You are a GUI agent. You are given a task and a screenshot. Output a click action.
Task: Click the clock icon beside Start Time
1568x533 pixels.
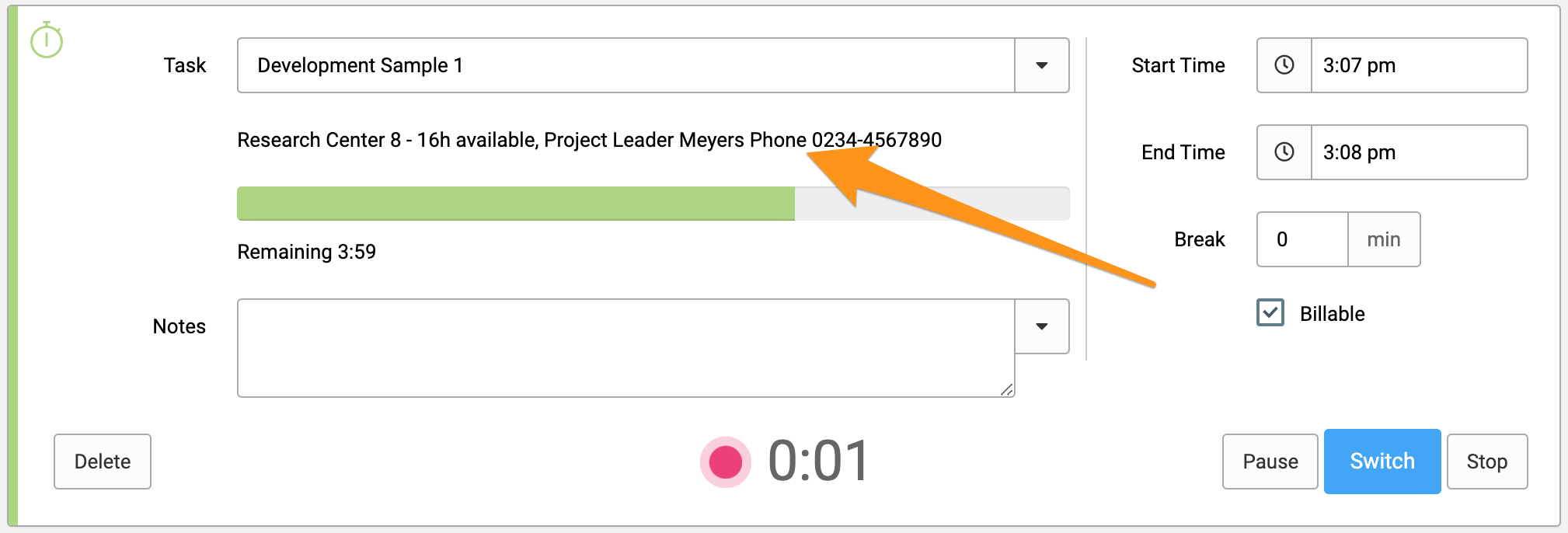[x=1284, y=65]
